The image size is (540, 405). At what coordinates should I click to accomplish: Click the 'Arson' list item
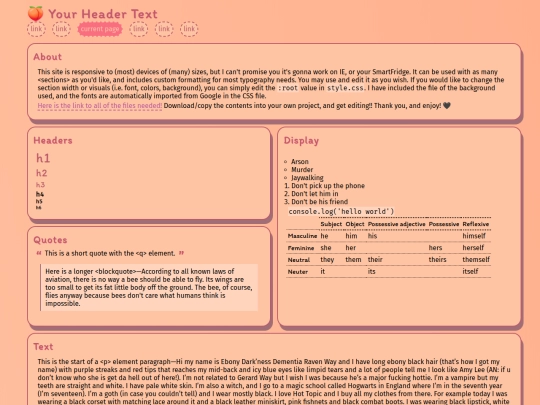click(x=300, y=162)
